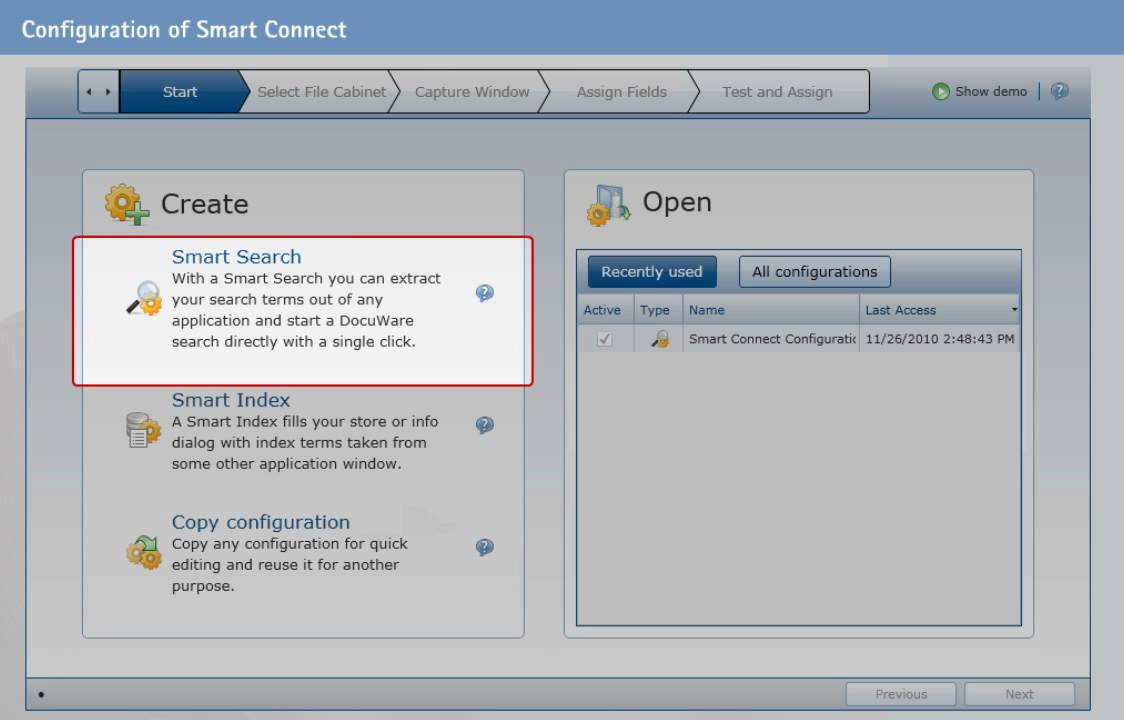Viewport: 1124px width, 720px height.
Task: Click the Smart Index database icon
Action: click(x=143, y=430)
